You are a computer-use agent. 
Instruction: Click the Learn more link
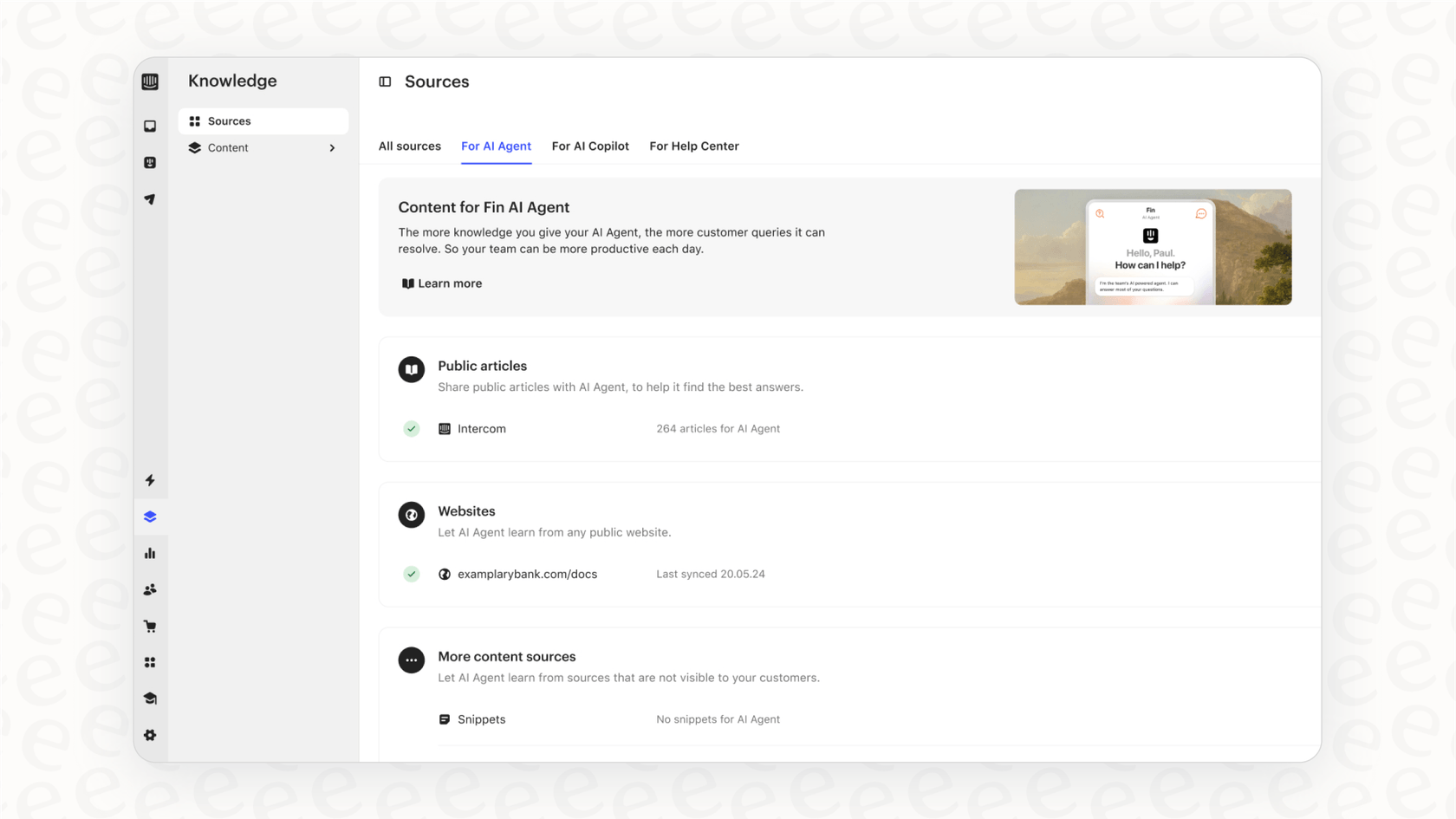pyautogui.click(x=442, y=283)
